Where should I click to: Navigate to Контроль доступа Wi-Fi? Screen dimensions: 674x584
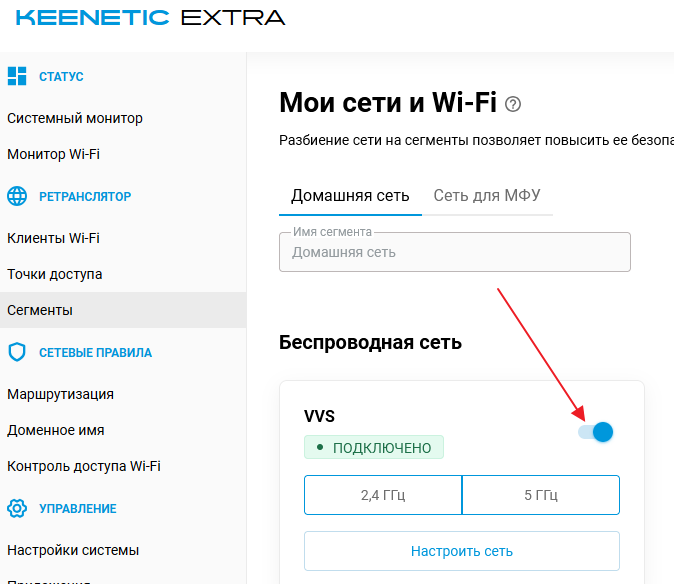[x=84, y=466]
